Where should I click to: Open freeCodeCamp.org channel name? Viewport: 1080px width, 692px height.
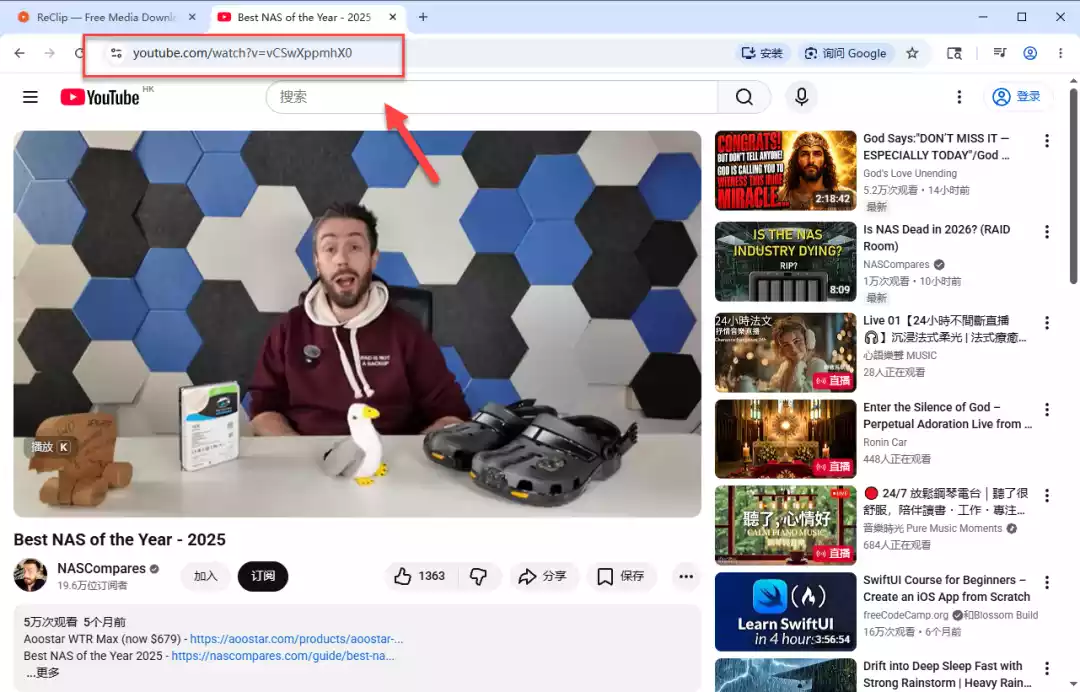(x=906, y=615)
